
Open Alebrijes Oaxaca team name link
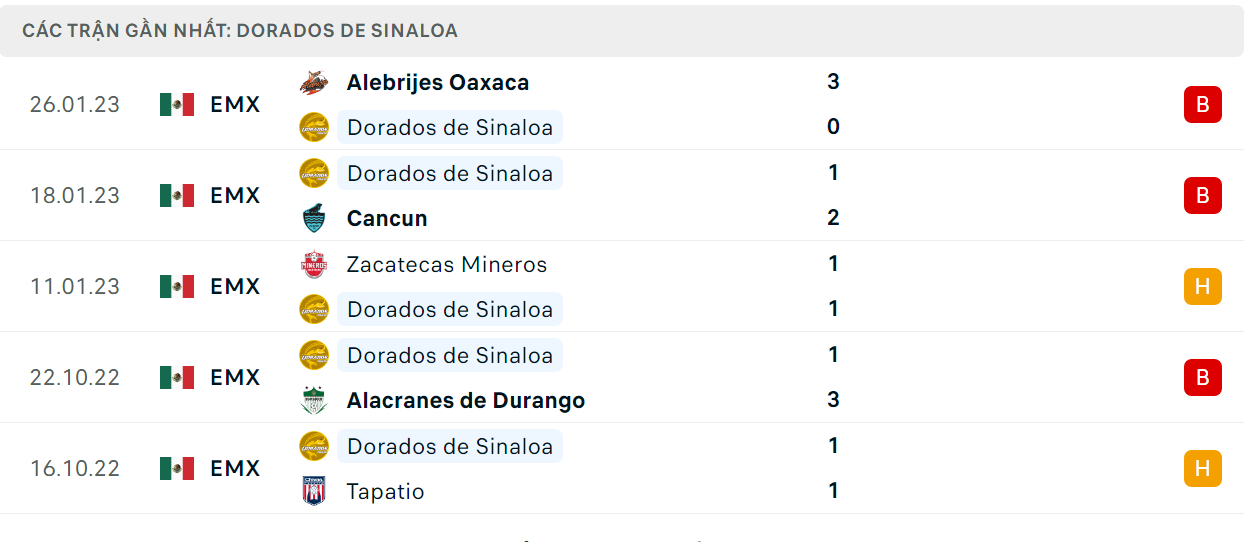(438, 82)
